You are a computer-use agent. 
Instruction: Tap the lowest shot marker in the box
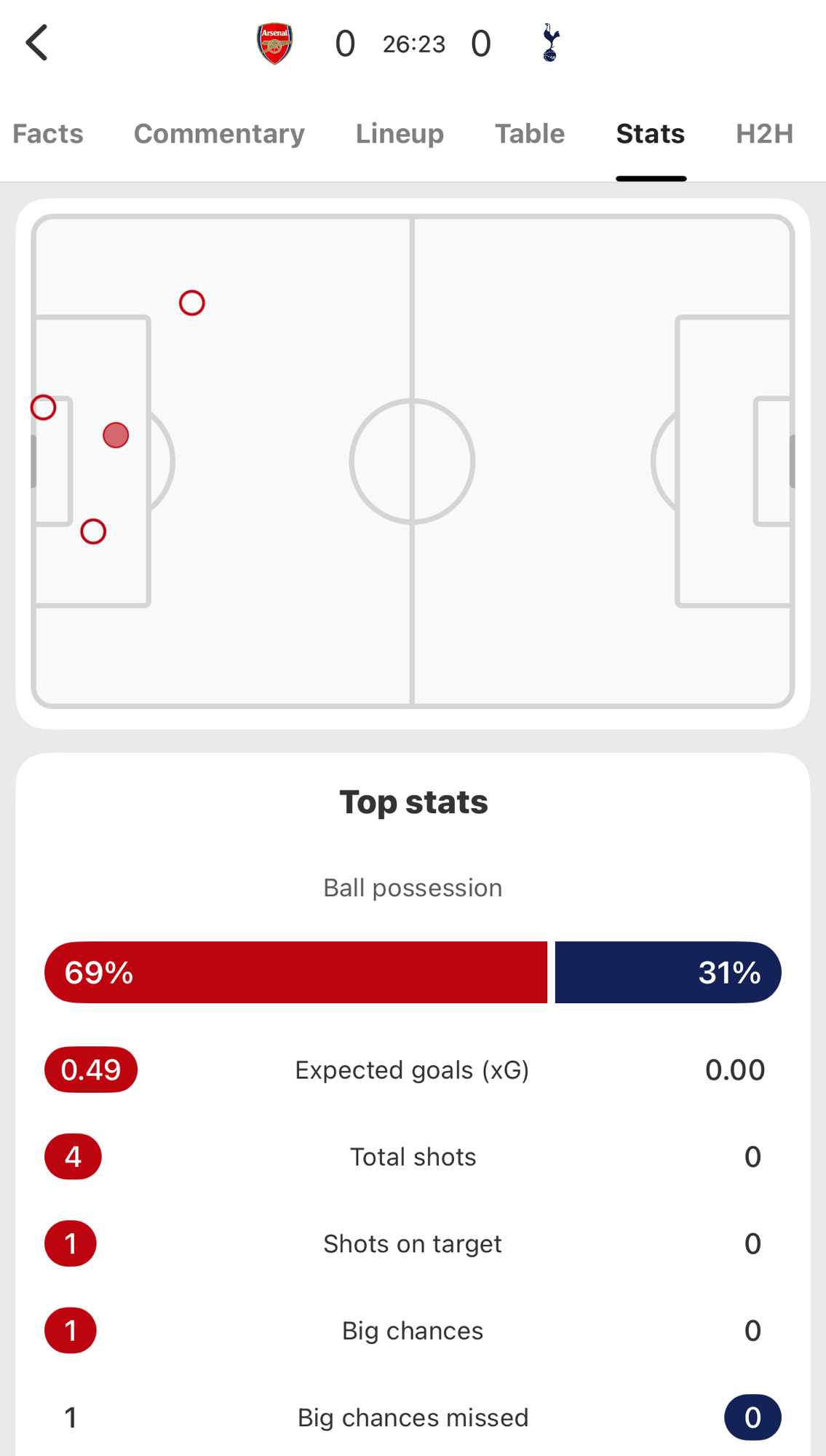tap(93, 531)
